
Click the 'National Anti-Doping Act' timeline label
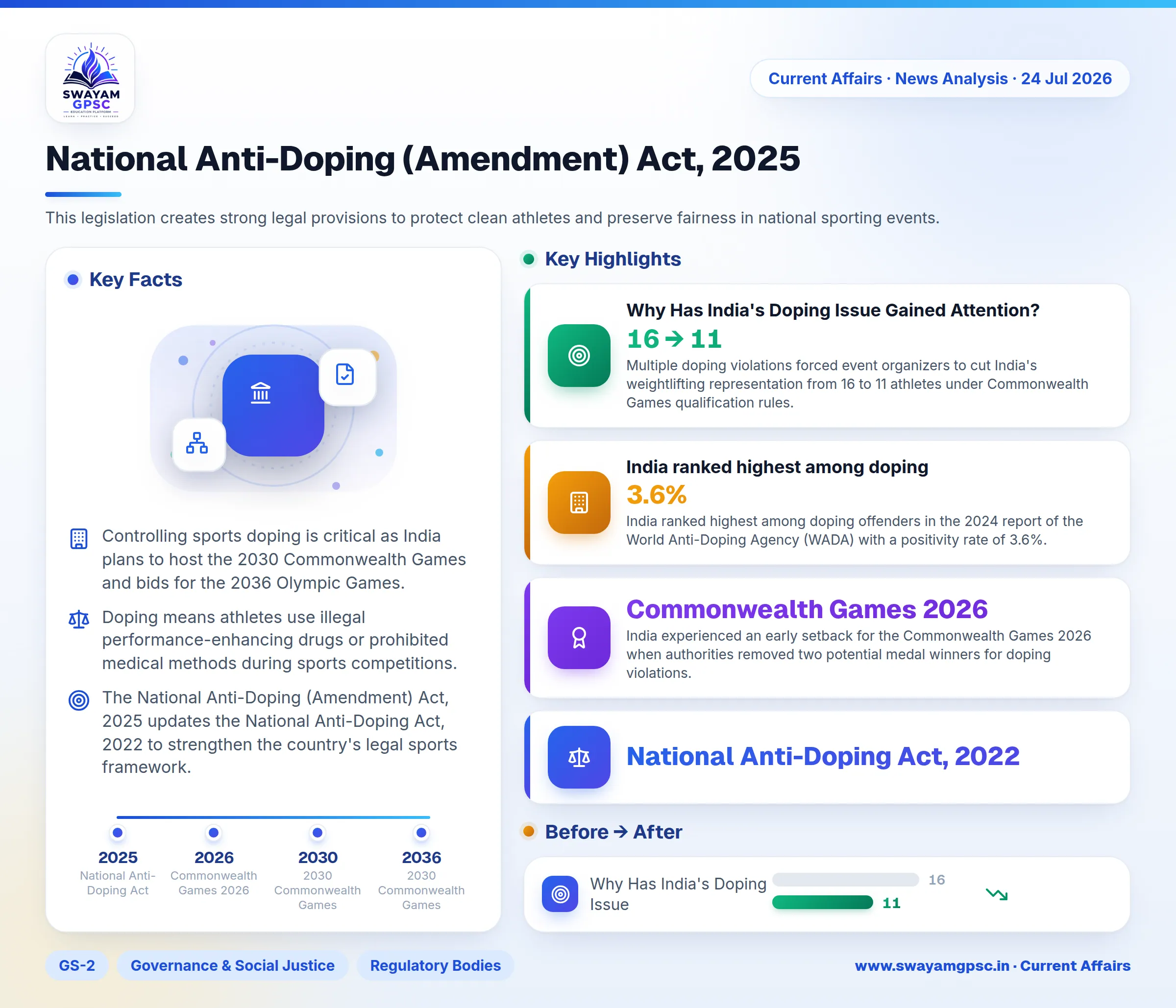[118, 883]
